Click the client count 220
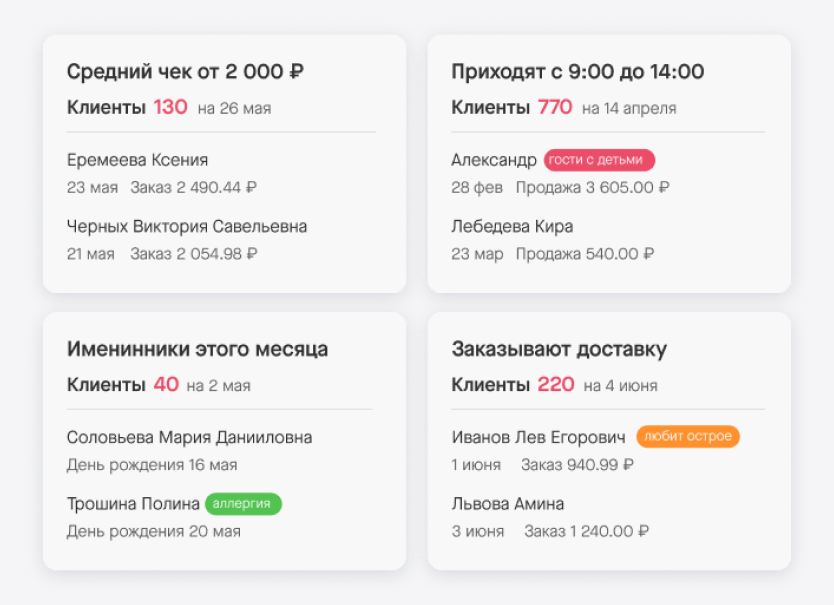Image resolution: width=834 pixels, height=605 pixels. [555, 384]
